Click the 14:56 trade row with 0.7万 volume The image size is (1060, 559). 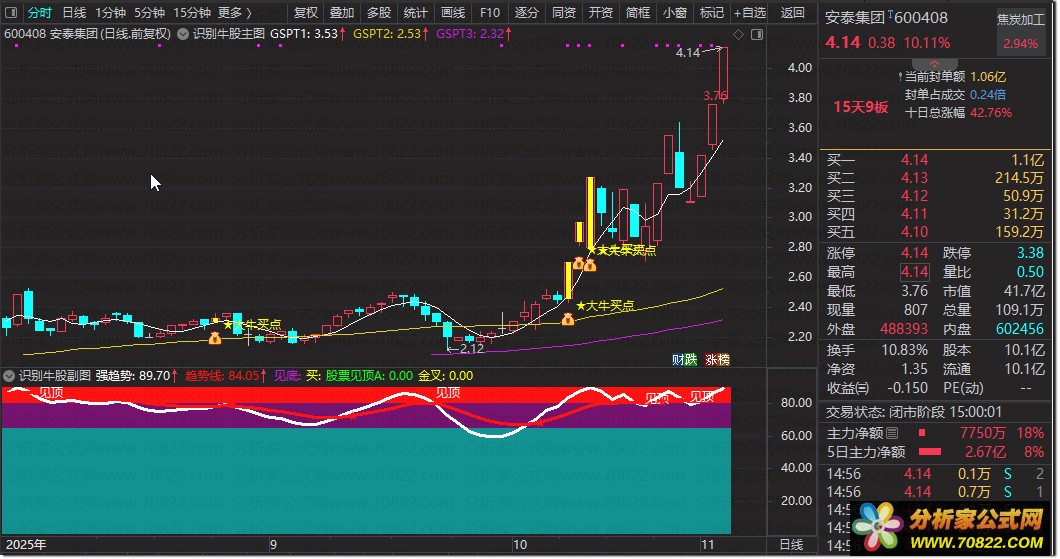936,492
